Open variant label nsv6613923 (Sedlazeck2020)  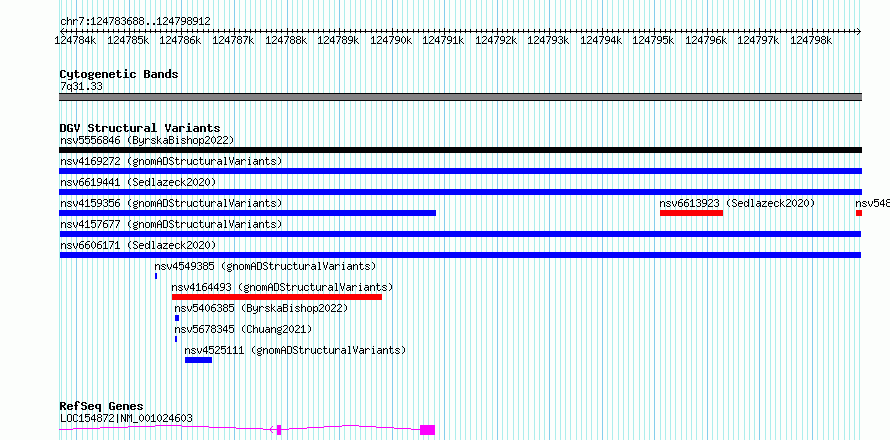(x=737, y=203)
